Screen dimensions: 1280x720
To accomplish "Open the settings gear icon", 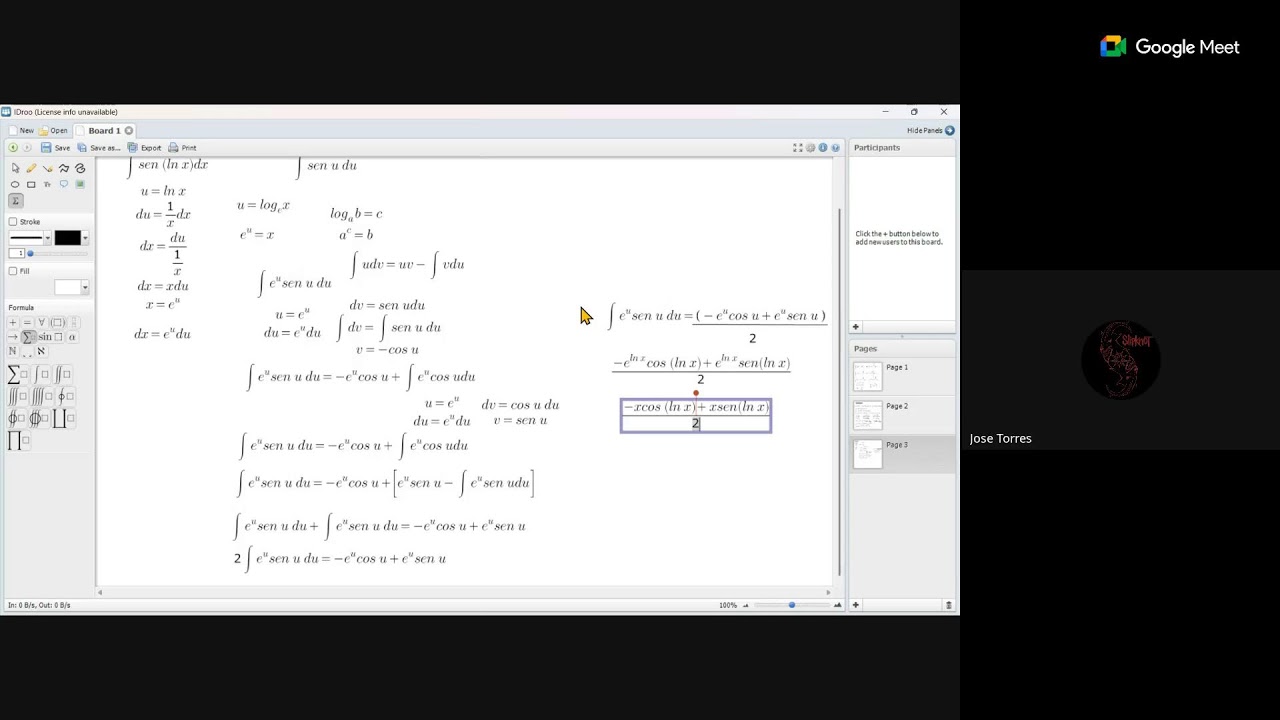I will point(810,148).
